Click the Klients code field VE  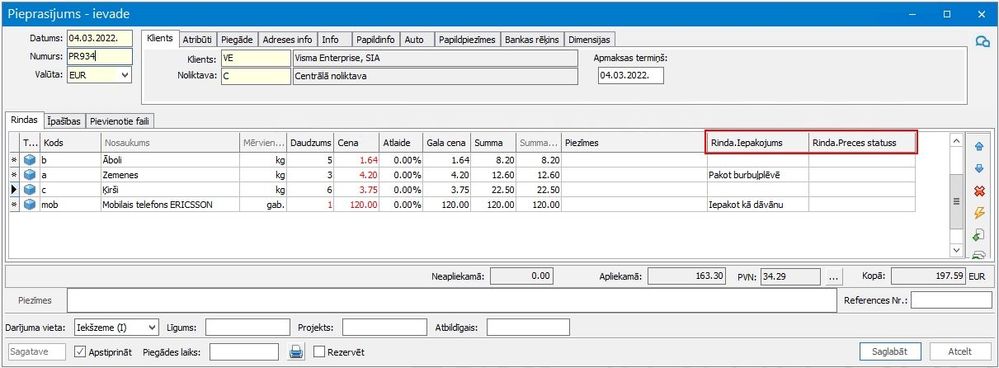coord(255,59)
